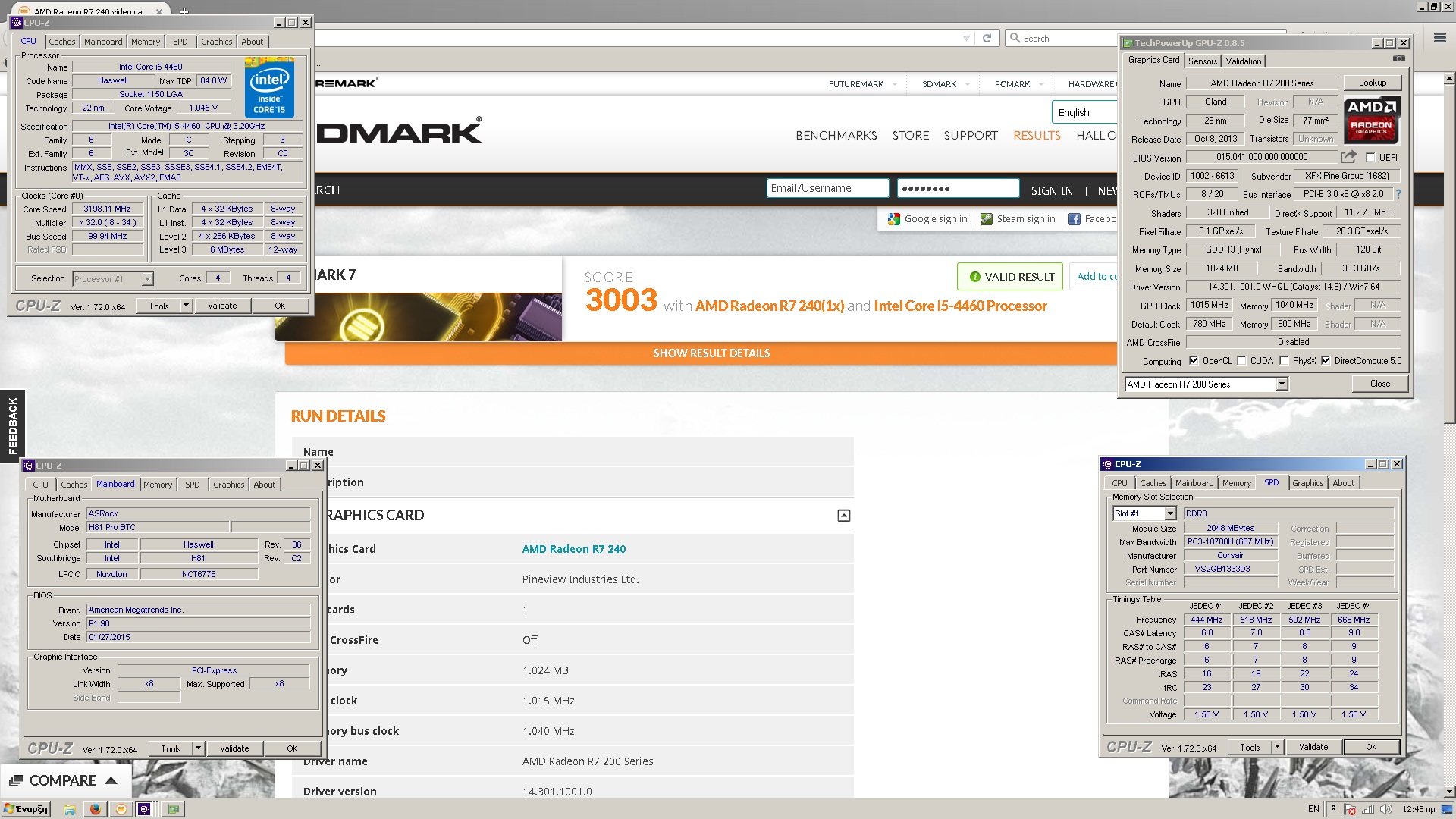This screenshot has height=819, width=1456.
Task: Switch to the Validation tab in GPU-Z
Action: (1244, 61)
